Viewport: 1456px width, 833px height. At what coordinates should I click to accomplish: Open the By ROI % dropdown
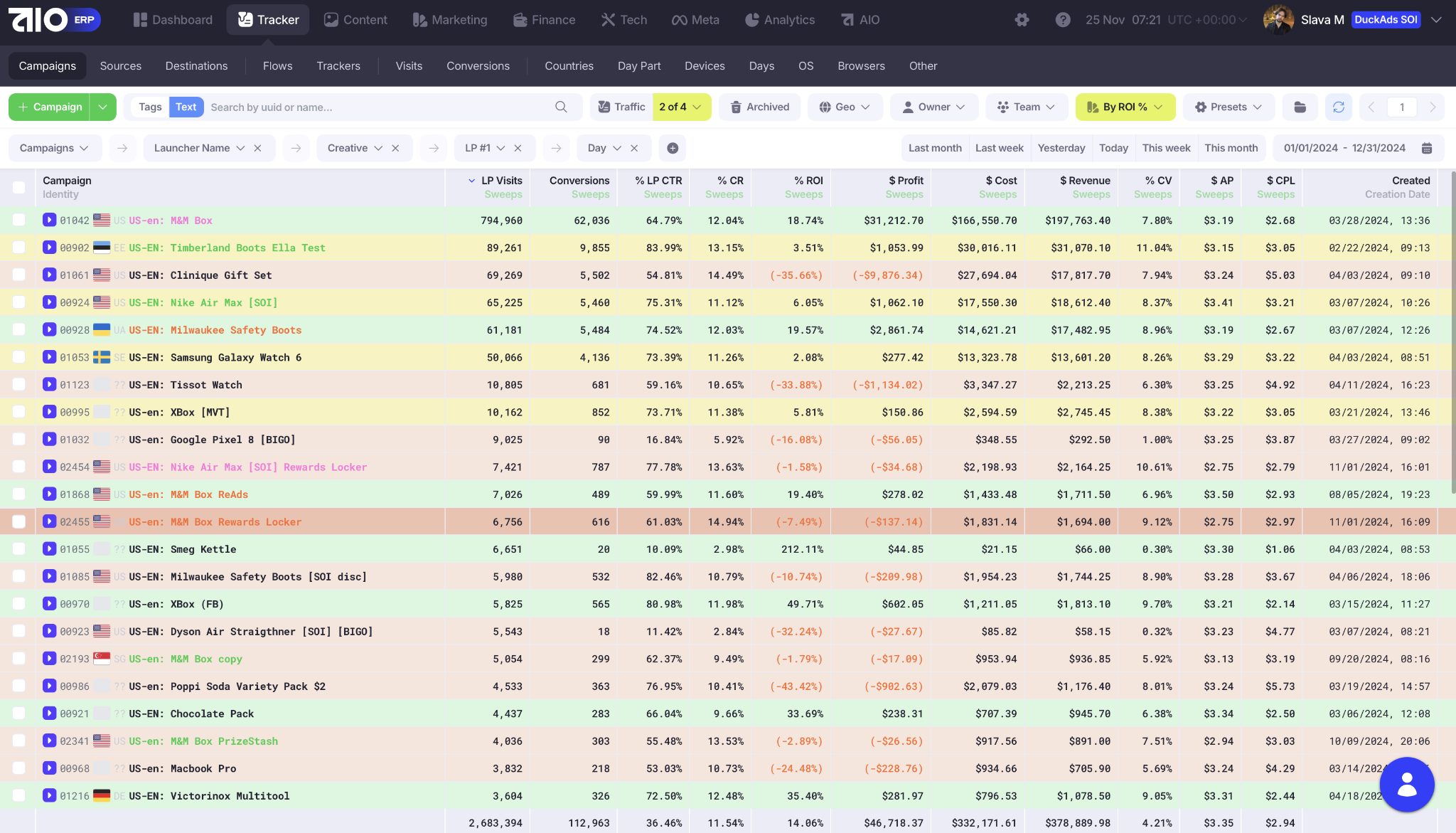pyautogui.click(x=1125, y=107)
